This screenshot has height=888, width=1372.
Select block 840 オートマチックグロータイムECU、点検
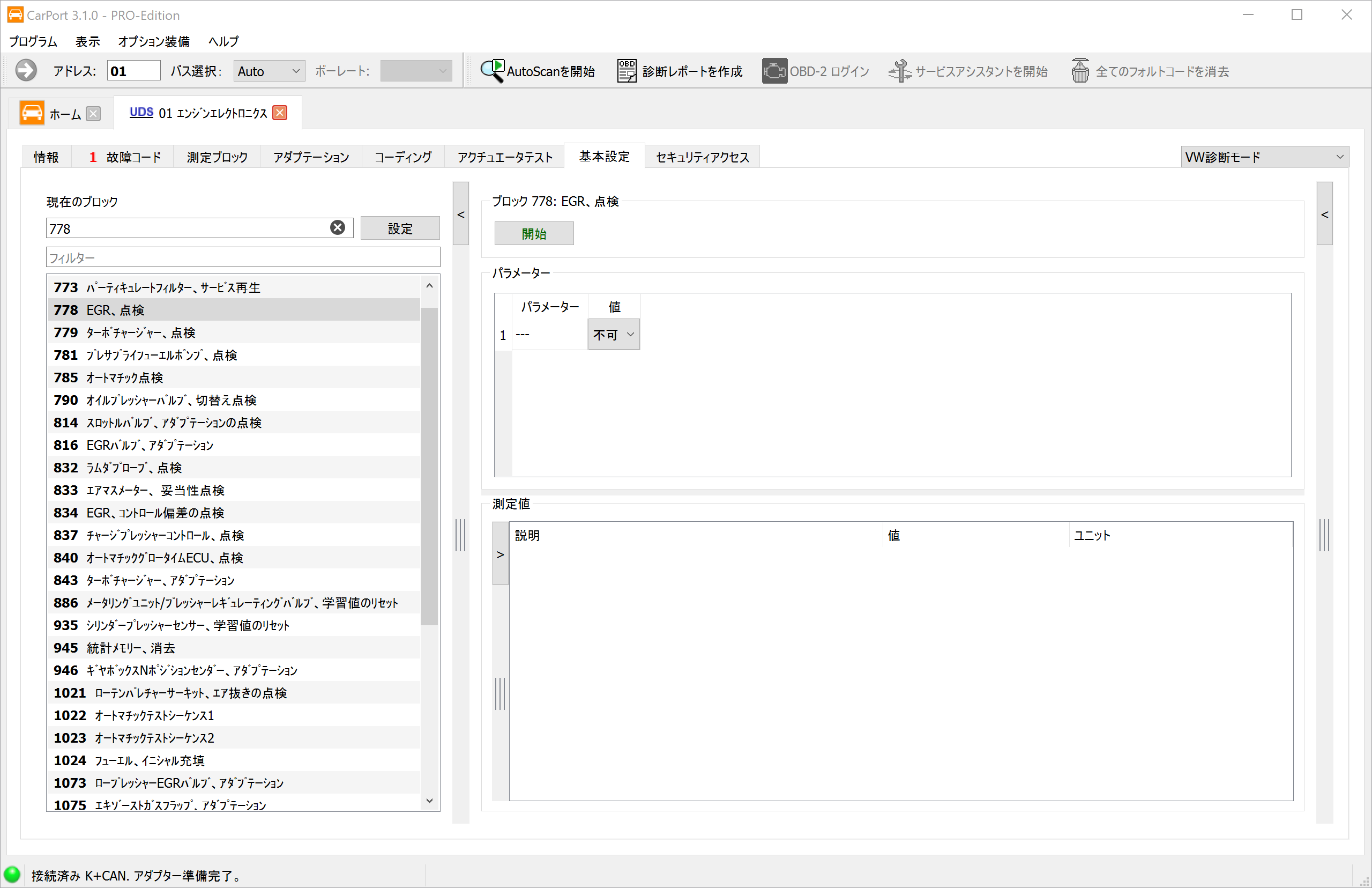(x=234, y=558)
